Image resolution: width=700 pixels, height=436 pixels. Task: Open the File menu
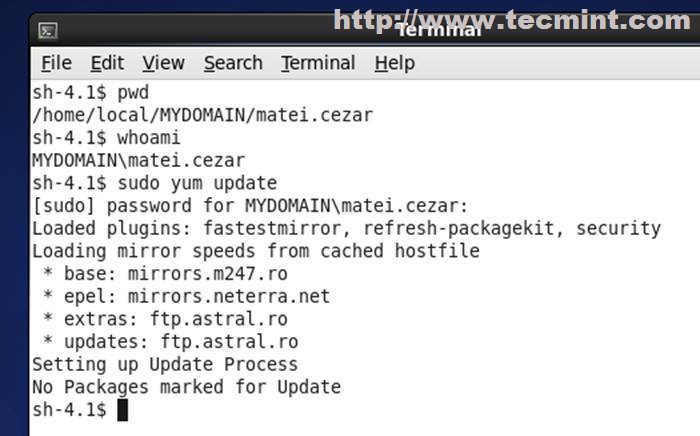point(56,63)
